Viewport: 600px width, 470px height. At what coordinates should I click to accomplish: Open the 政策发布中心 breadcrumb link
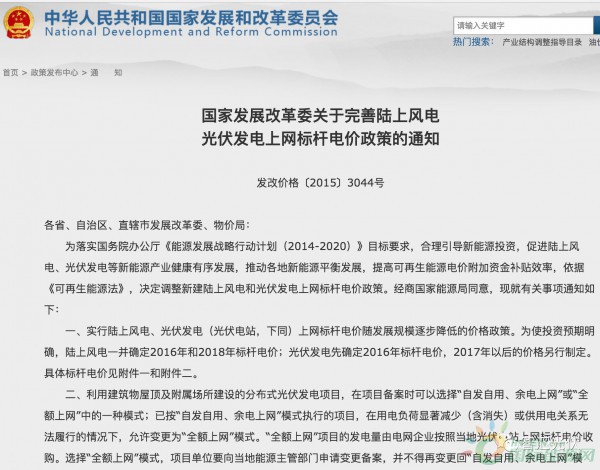click(54, 72)
